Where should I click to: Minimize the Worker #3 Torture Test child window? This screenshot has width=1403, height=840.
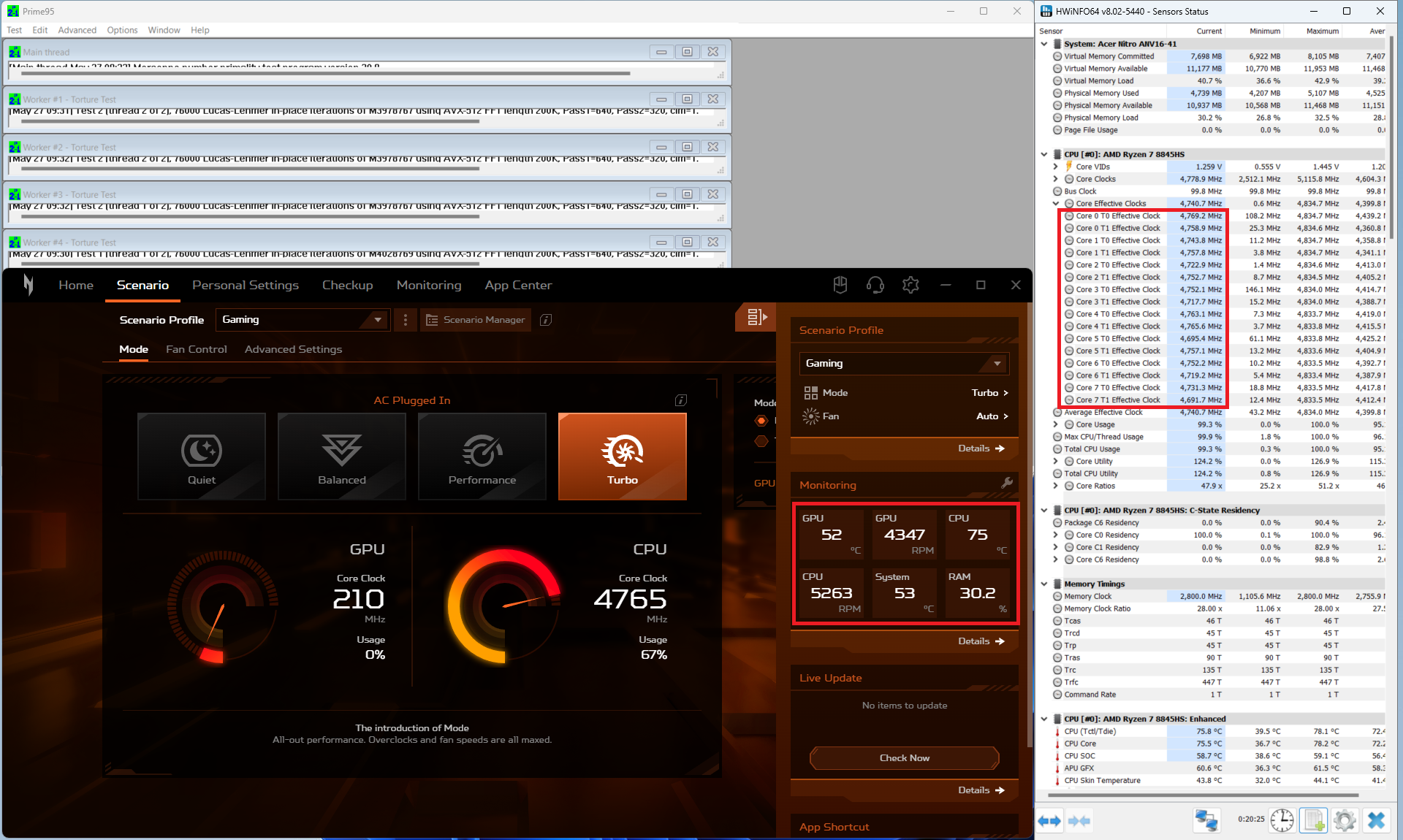click(x=661, y=194)
